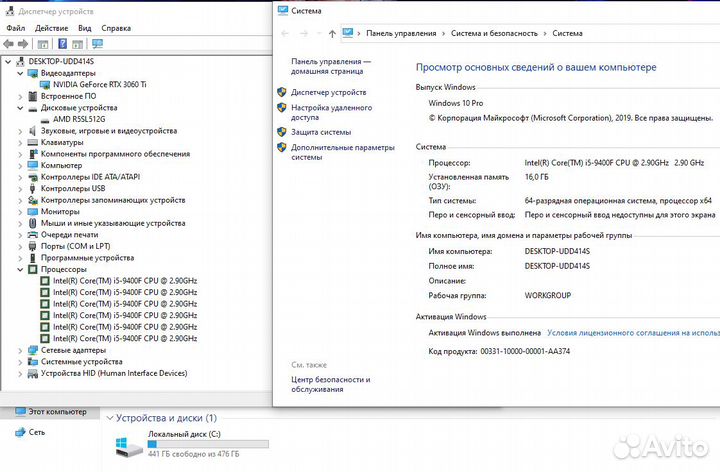Click the 16,0 ГБ installed memory value
The height and width of the screenshot is (472, 720).
(x=536, y=177)
